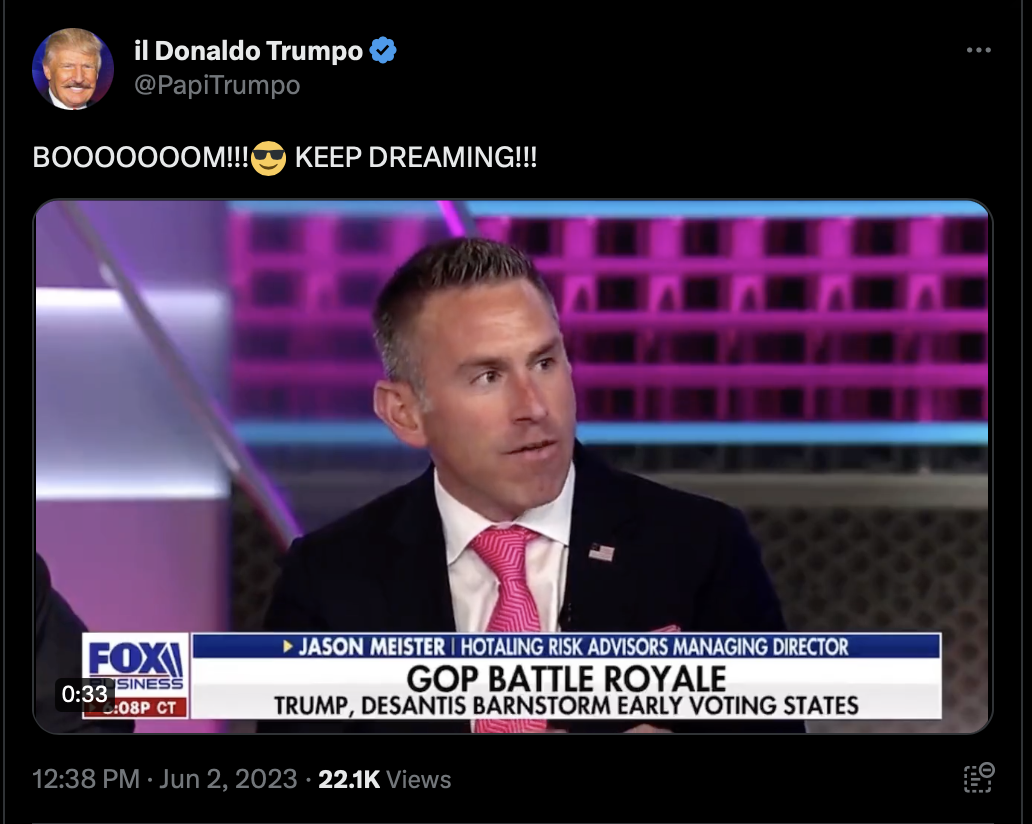Image resolution: width=1032 pixels, height=824 pixels.
Task: Click the American flag lapel pin
Action: click(x=602, y=552)
